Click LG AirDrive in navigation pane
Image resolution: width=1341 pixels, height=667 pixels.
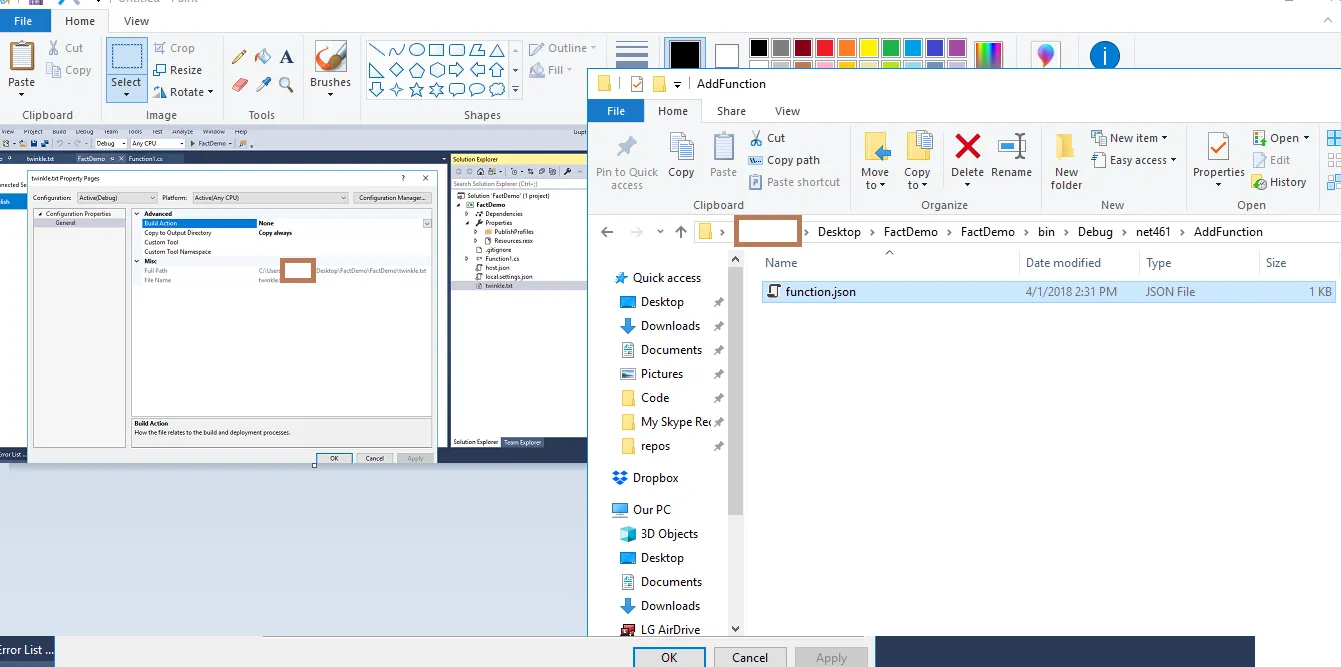(660, 630)
